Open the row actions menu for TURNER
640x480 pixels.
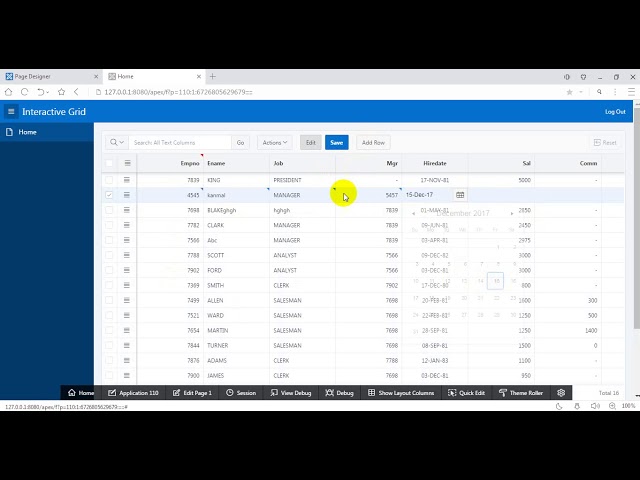[x=127, y=345]
